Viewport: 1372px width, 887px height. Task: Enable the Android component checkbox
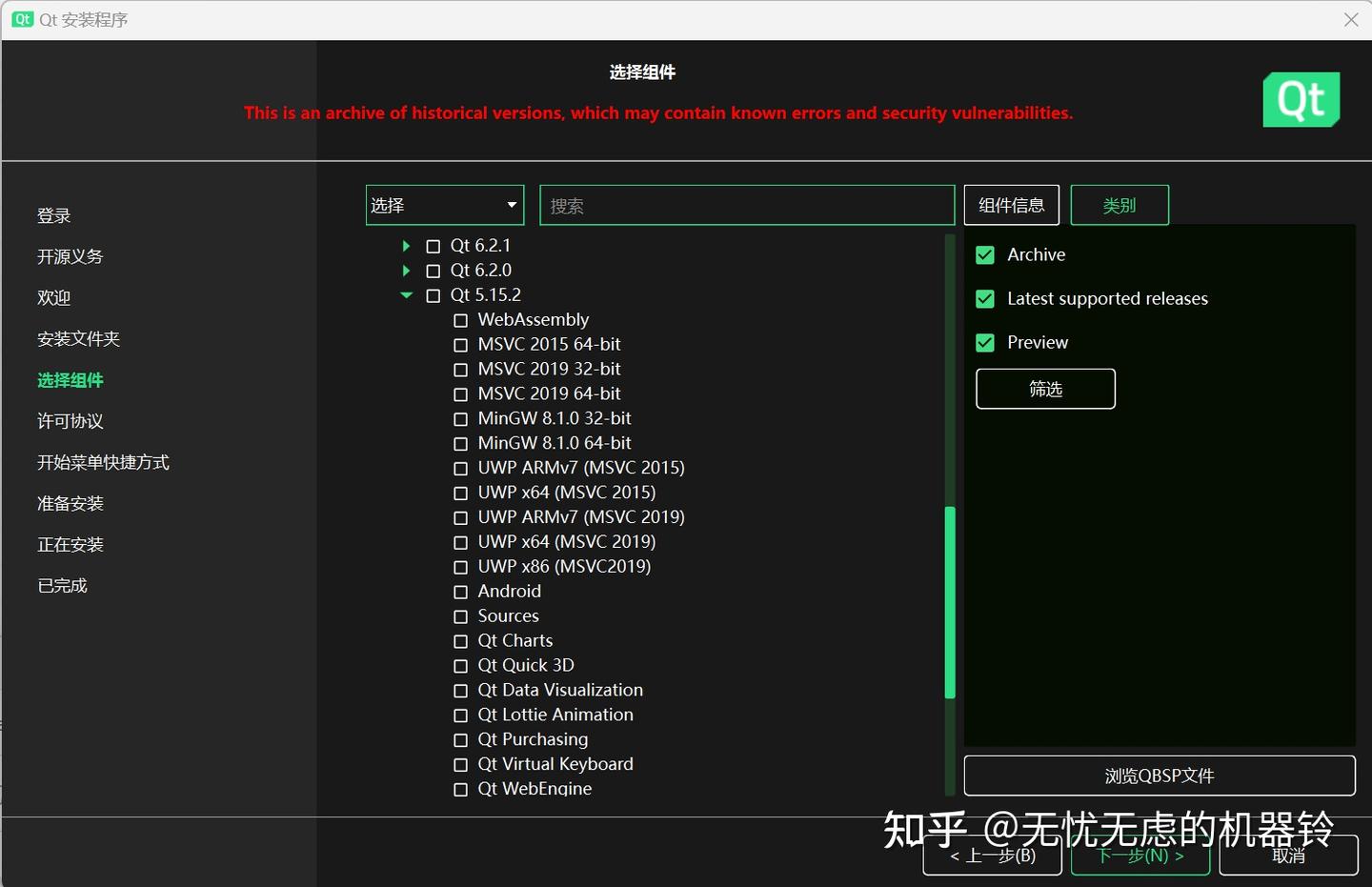(x=460, y=592)
